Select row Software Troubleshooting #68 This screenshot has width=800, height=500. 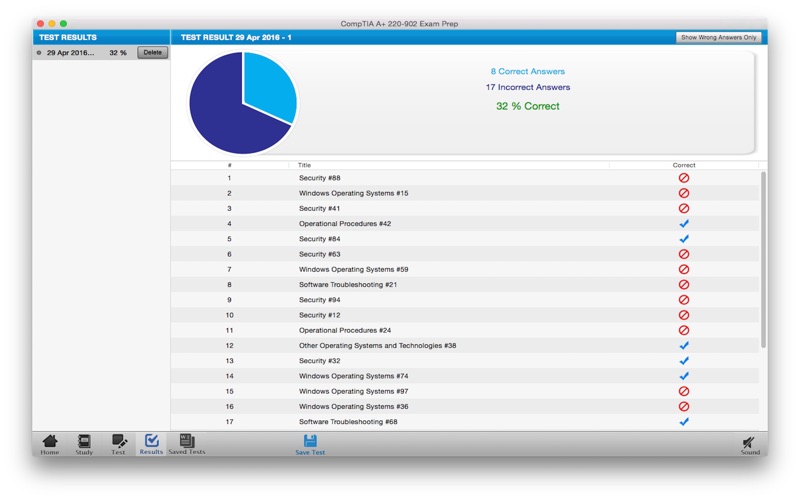465,421
